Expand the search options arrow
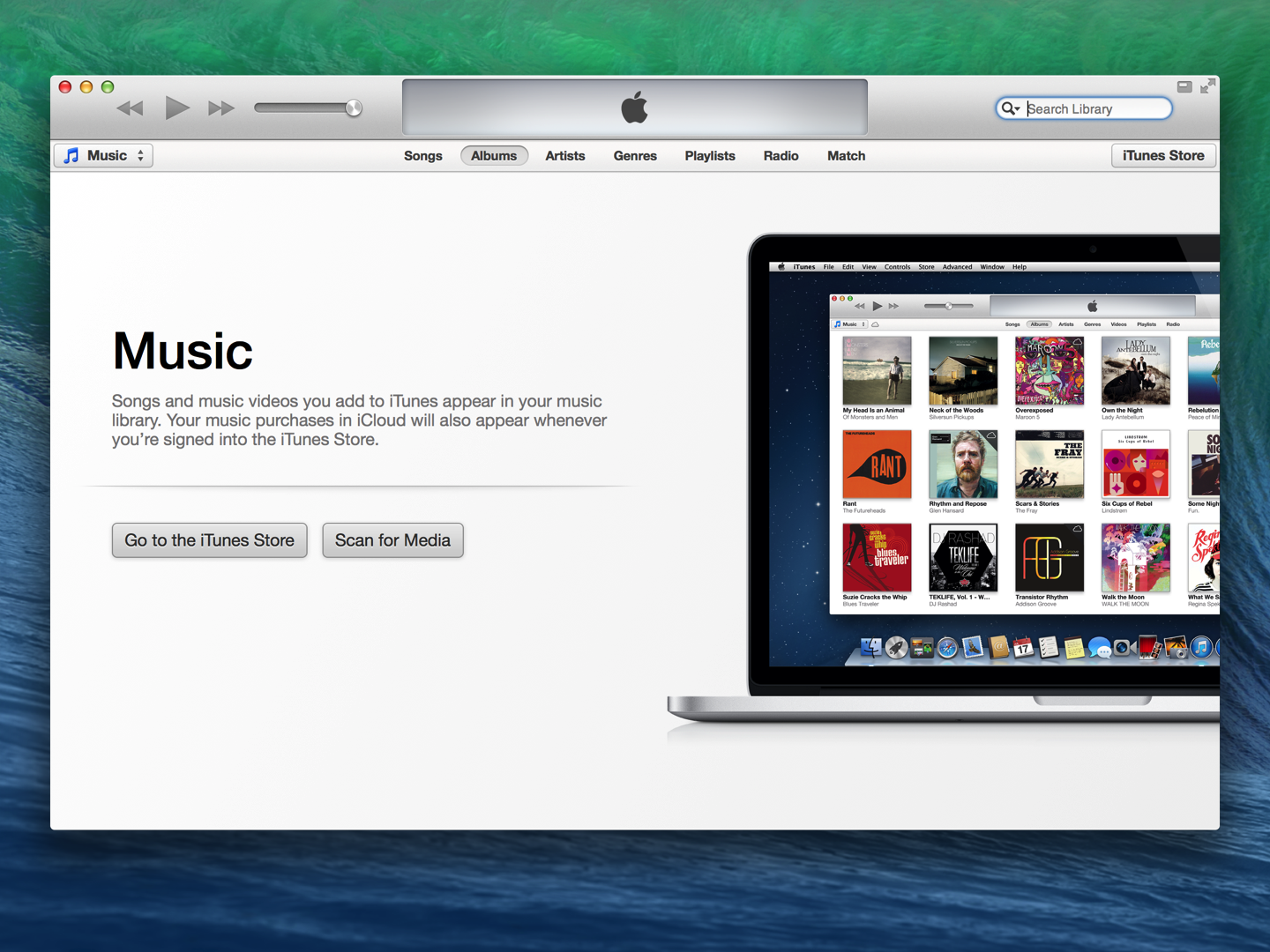This screenshot has width=1270, height=952. (1017, 109)
